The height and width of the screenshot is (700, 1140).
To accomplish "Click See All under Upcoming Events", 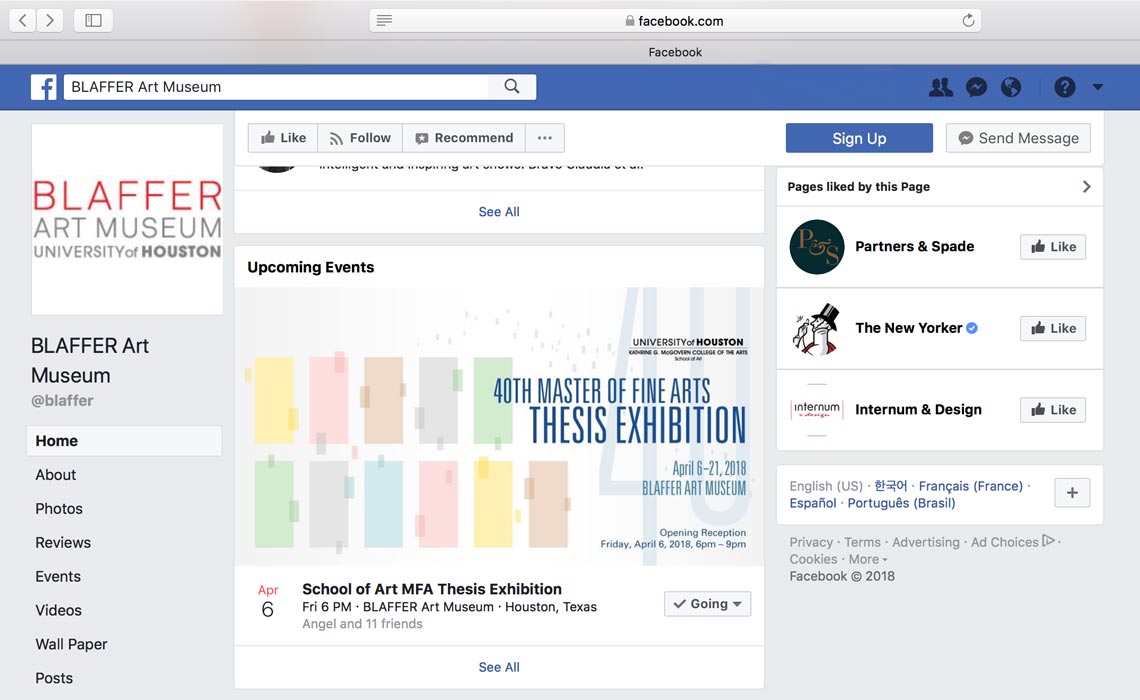I will (499, 667).
